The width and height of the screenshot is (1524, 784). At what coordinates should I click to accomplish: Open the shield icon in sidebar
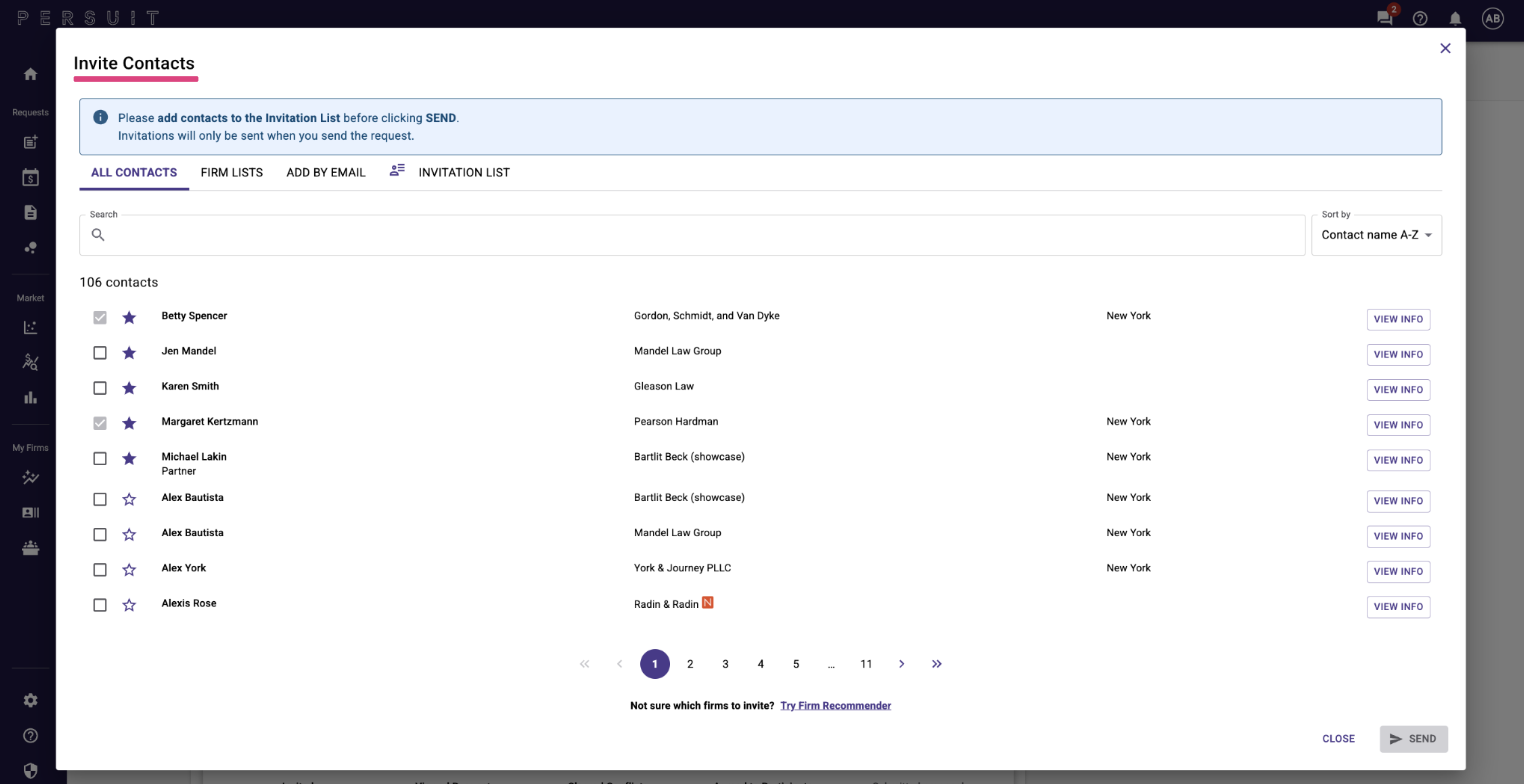tap(30, 771)
